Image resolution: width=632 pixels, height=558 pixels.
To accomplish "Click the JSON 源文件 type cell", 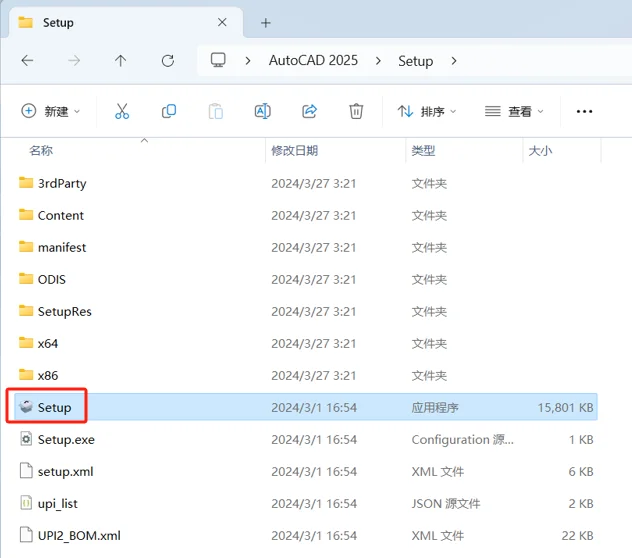I will (x=446, y=504).
